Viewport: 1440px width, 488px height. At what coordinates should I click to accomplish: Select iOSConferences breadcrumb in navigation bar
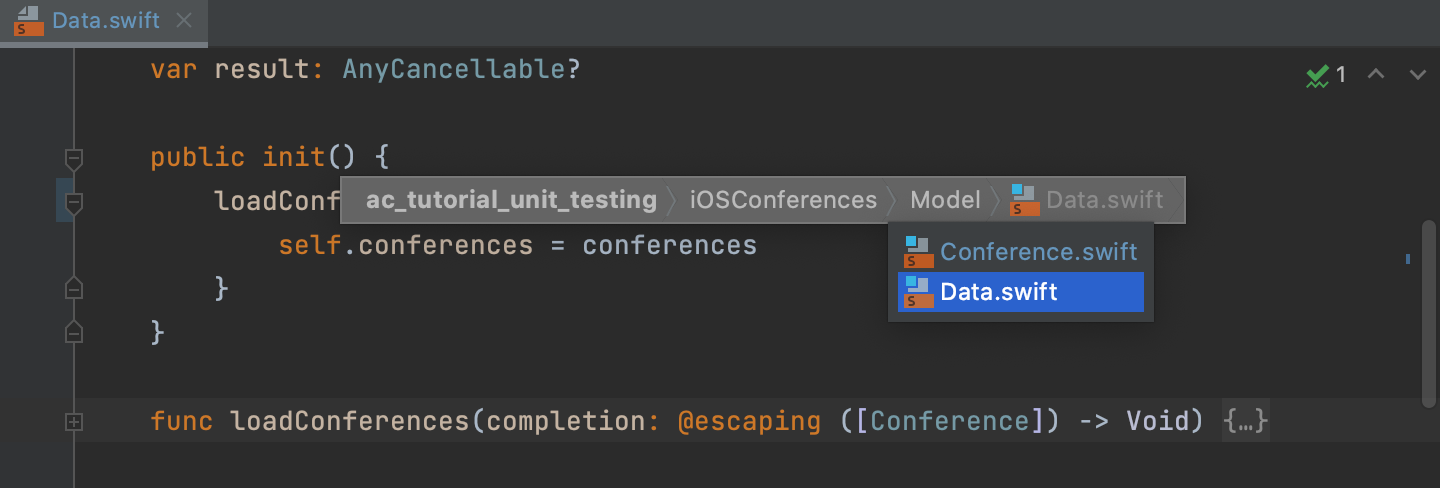click(x=783, y=200)
